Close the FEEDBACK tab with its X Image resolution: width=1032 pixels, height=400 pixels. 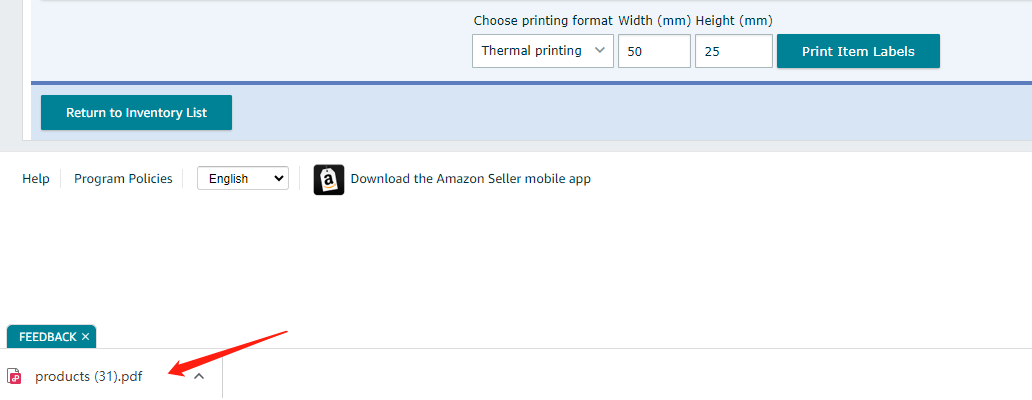pyautogui.click(x=85, y=337)
